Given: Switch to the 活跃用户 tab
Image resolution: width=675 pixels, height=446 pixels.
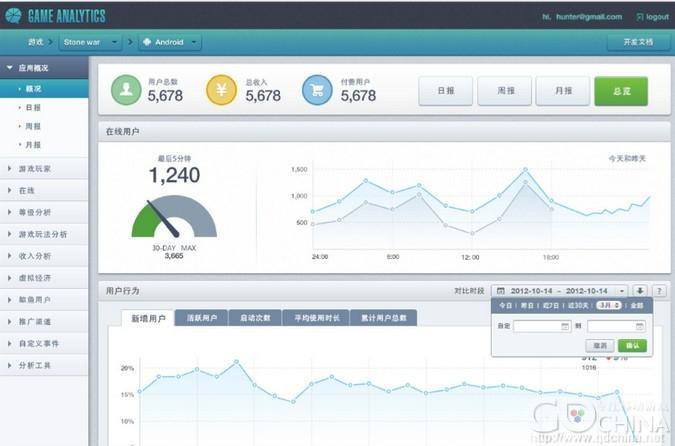Looking at the screenshot, I should (201, 318).
